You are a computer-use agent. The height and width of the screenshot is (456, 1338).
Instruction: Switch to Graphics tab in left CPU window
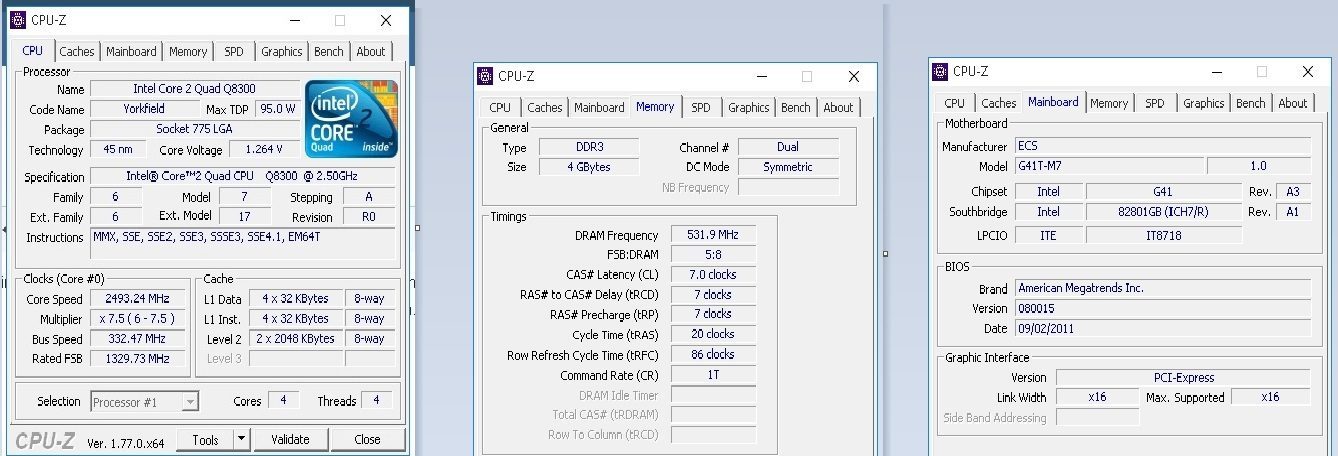[x=282, y=52]
